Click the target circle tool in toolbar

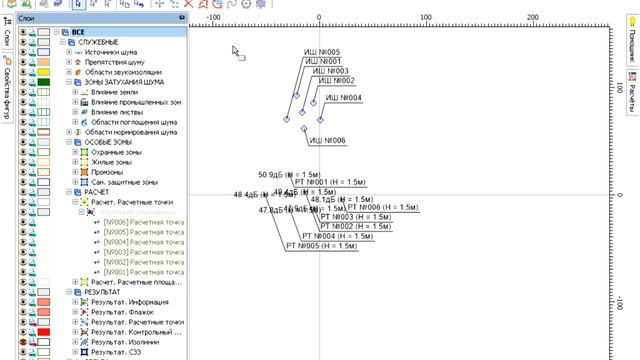tap(246, 4)
